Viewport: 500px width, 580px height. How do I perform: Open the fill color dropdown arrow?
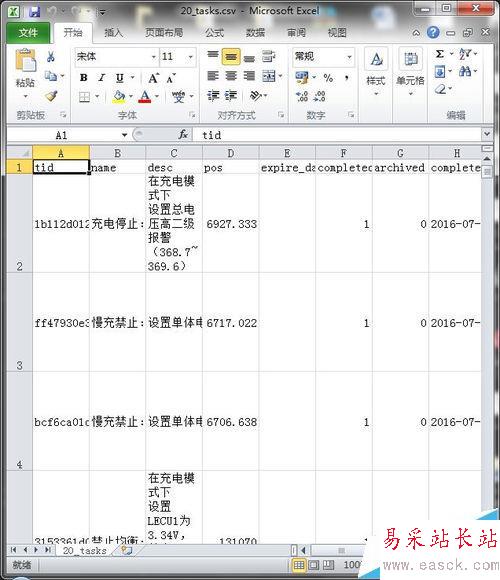131,97
